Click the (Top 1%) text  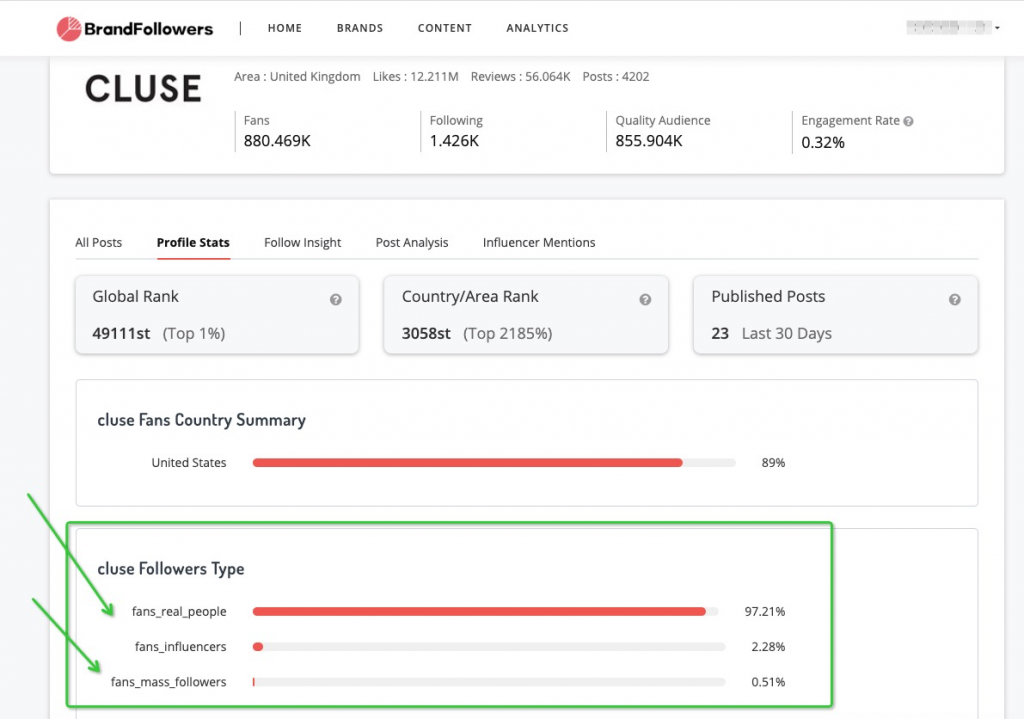click(194, 333)
